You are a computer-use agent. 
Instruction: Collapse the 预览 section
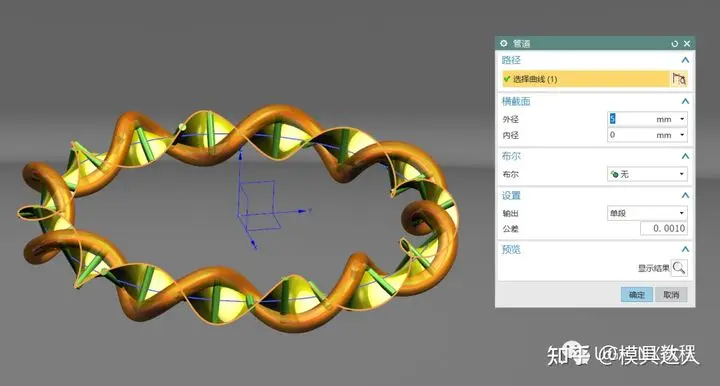click(x=685, y=249)
